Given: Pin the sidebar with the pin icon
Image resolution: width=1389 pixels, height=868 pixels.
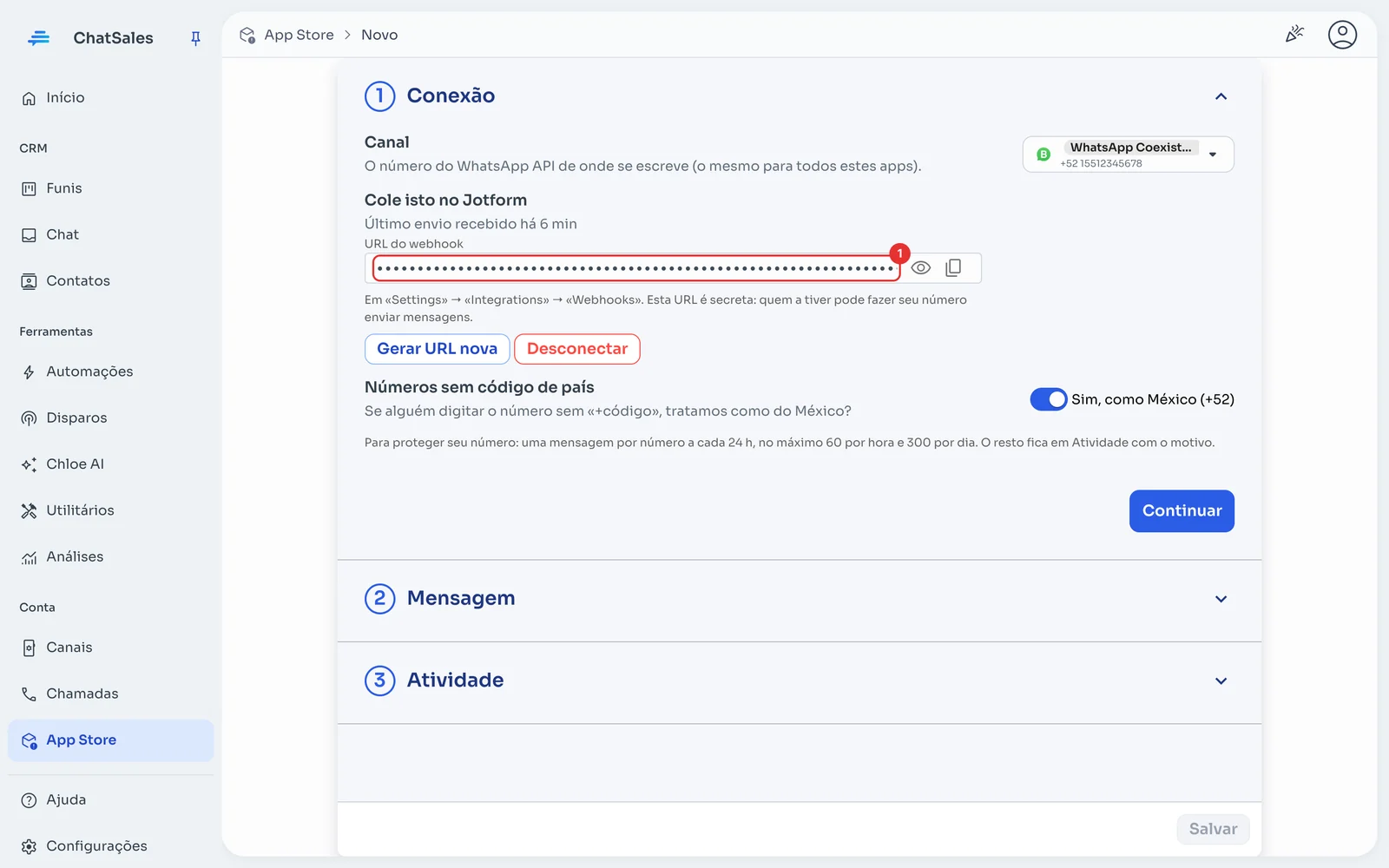Looking at the screenshot, I should click(x=195, y=38).
